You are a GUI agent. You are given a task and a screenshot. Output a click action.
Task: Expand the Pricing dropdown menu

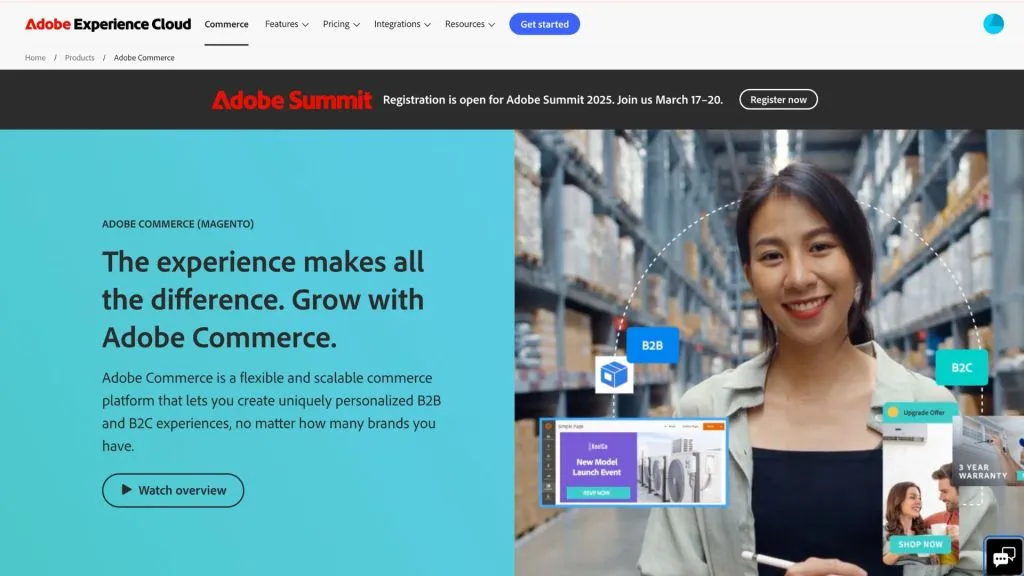click(341, 24)
